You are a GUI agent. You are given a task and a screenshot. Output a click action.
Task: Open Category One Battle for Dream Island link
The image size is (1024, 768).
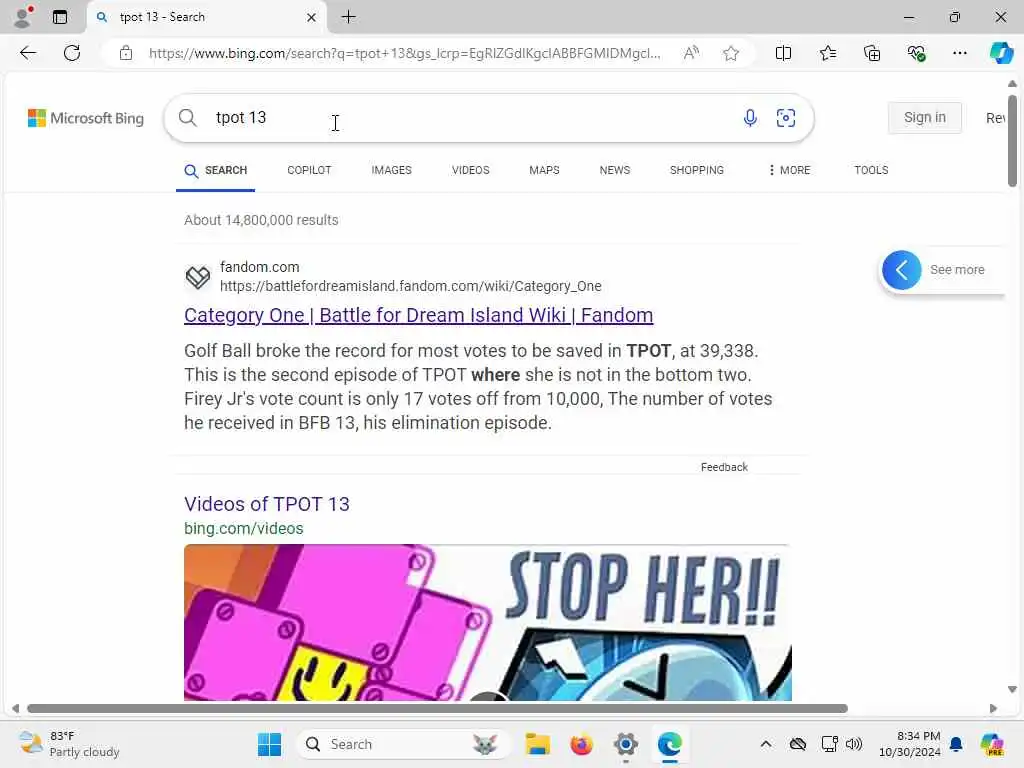pos(419,315)
